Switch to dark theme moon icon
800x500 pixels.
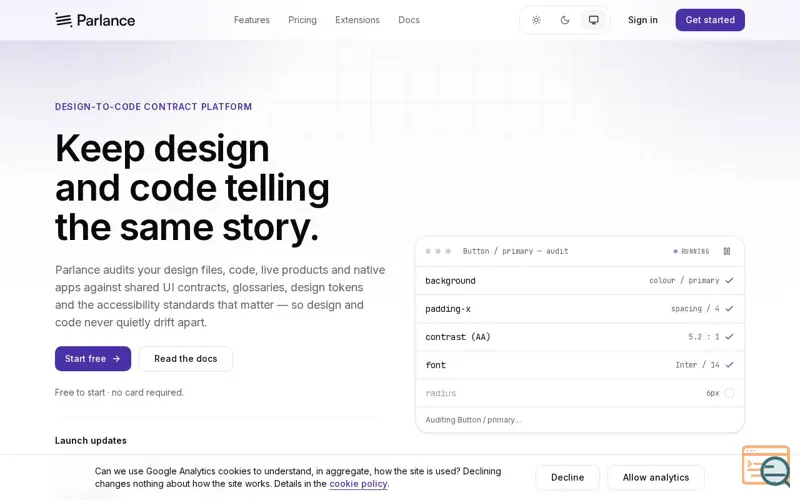(565, 20)
